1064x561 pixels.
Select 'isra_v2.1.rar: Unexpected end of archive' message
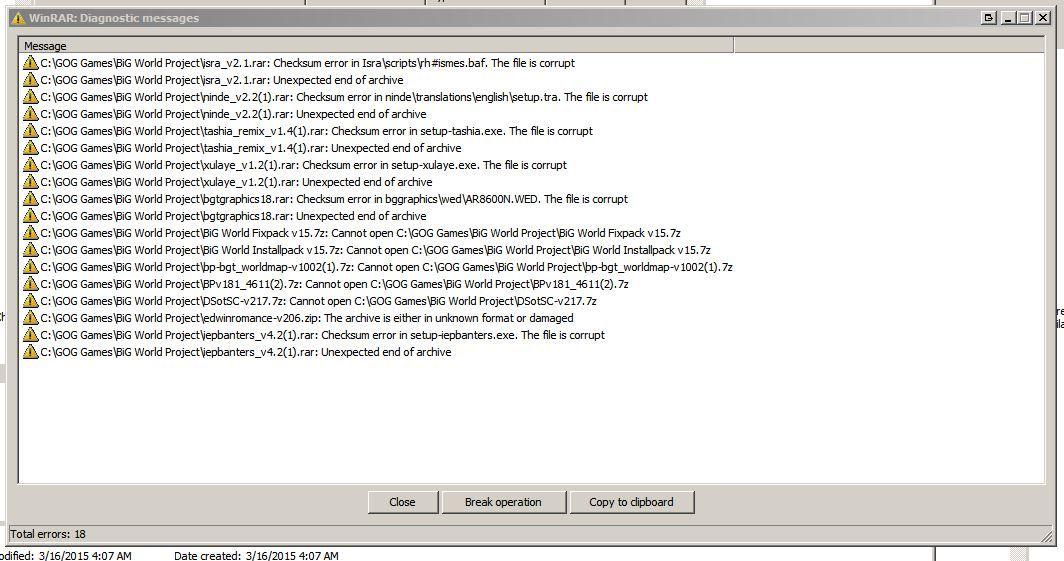coord(222,80)
